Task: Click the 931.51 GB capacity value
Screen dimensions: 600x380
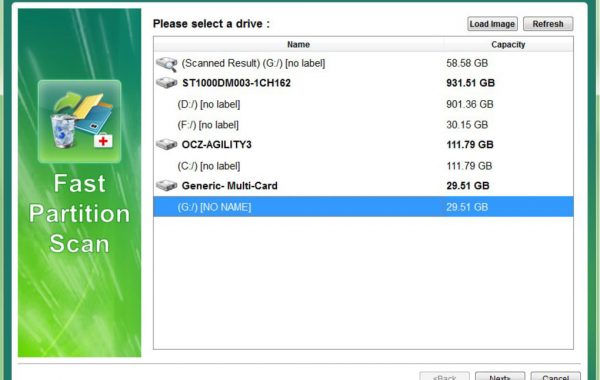Action: coord(470,83)
